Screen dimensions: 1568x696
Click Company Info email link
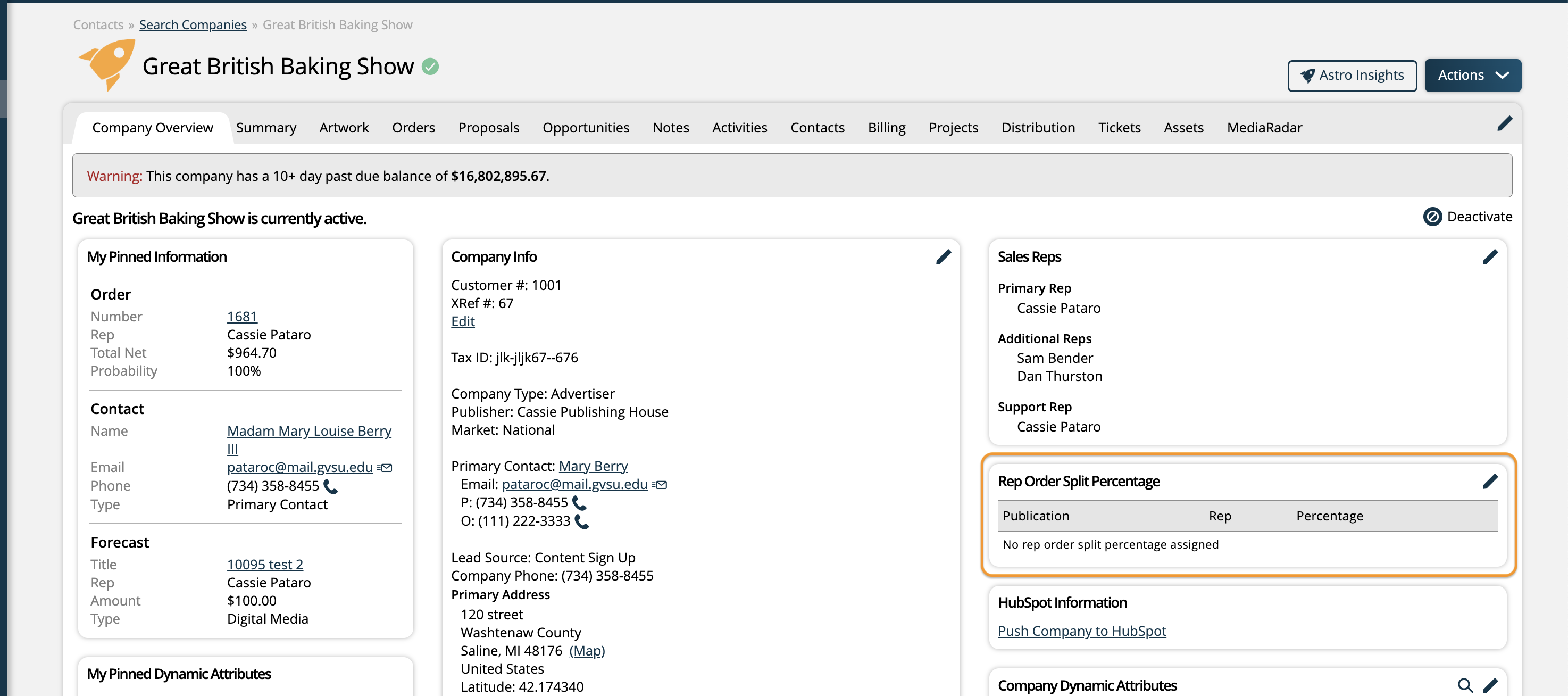click(574, 485)
